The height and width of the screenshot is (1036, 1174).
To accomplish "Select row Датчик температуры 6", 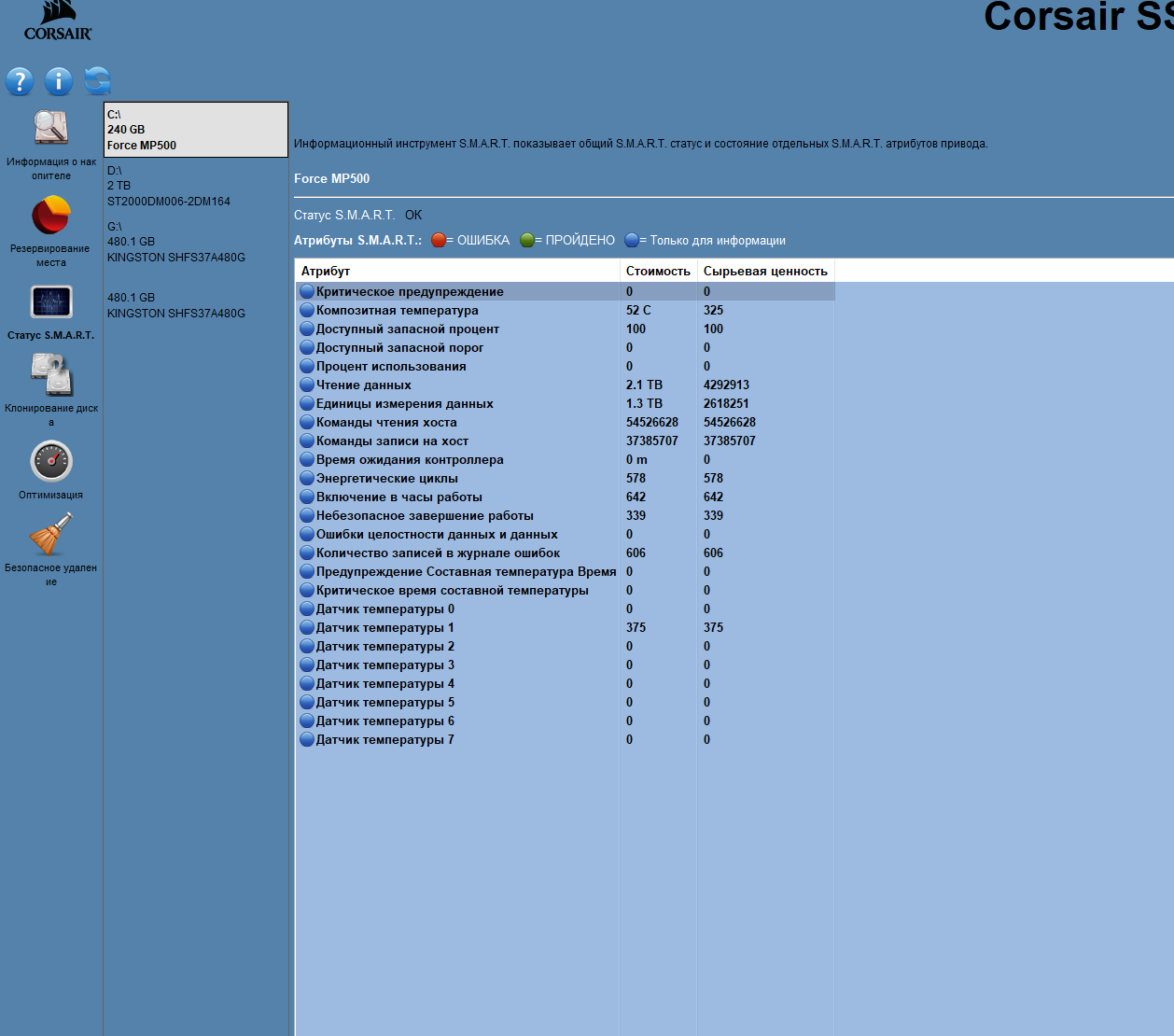I will tap(566, 721).
